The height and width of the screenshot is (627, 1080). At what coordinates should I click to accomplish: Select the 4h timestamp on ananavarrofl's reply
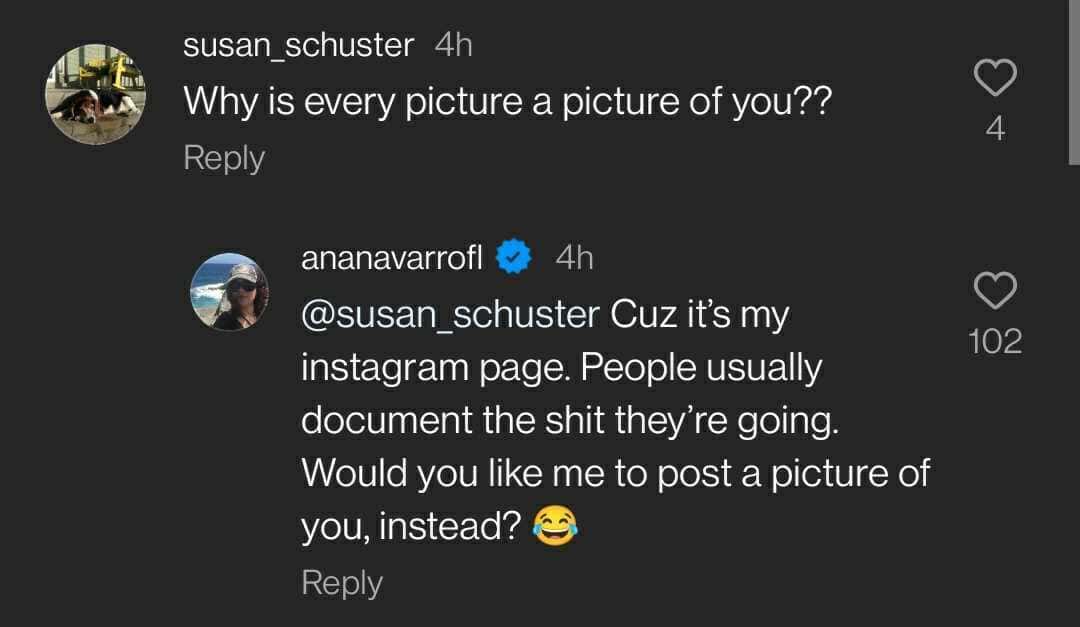click(571, 256)
